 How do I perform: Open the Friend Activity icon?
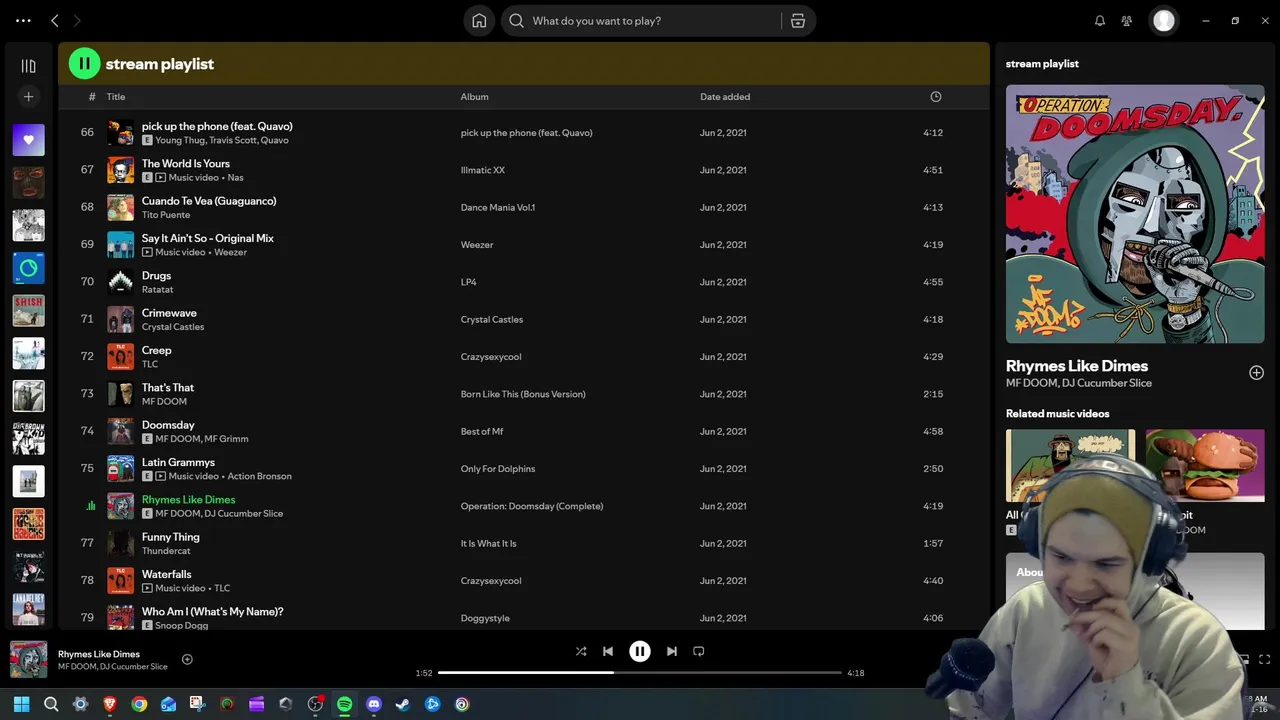click(1127, 21)
